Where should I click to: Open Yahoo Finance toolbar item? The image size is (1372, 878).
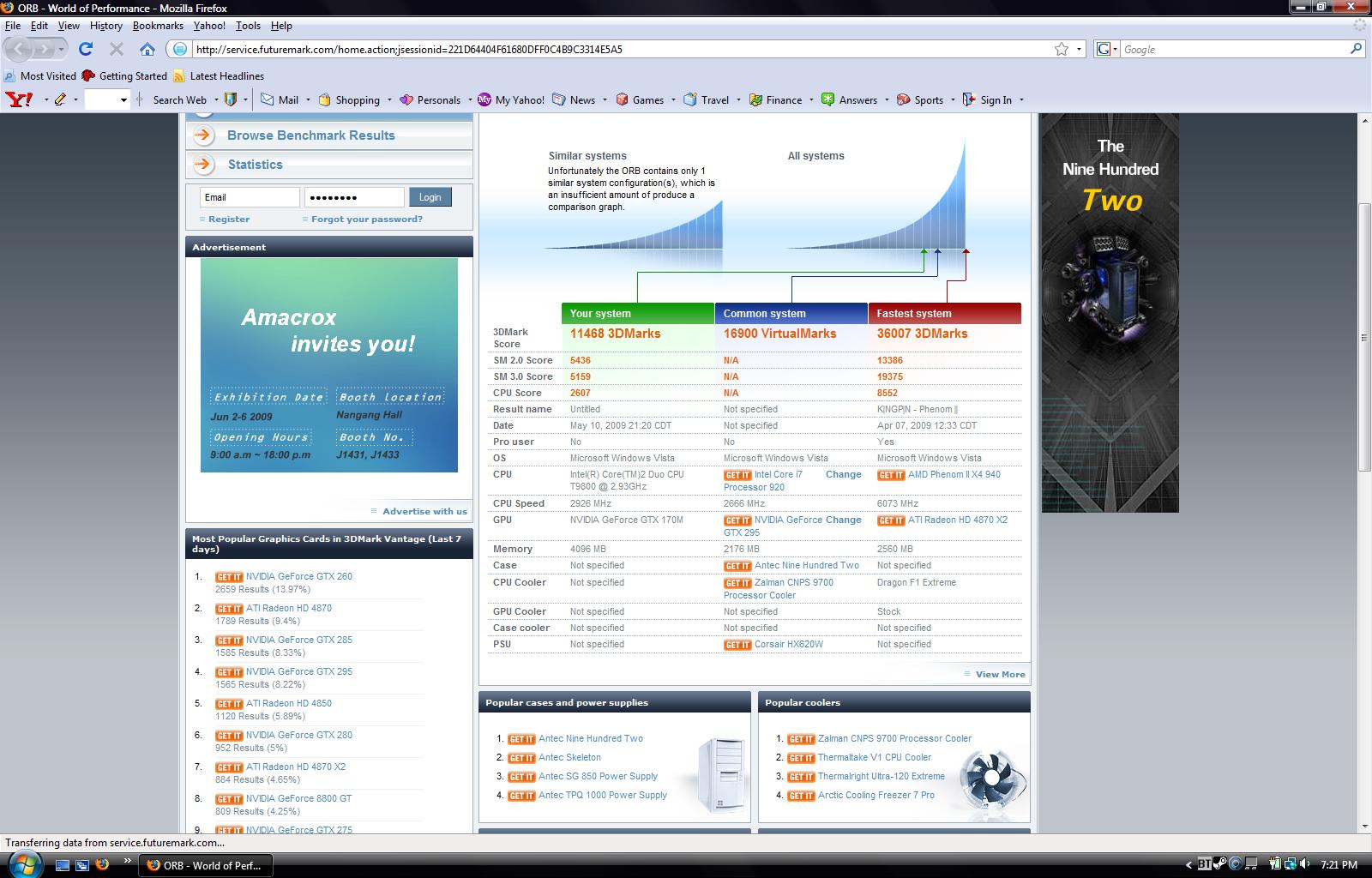point(775,99)
